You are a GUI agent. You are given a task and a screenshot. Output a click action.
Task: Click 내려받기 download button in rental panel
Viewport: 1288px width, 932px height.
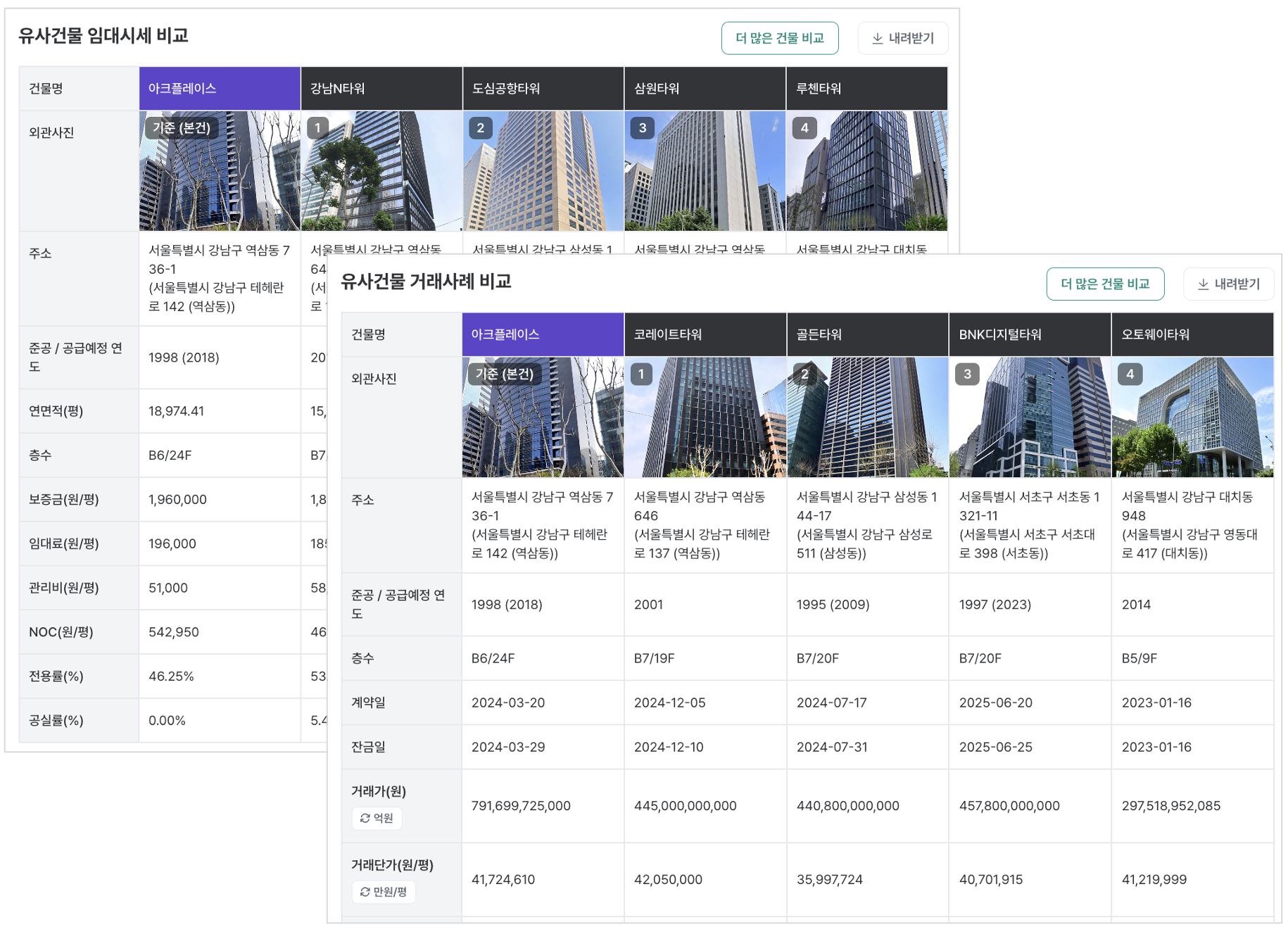[x=902, y=38]
